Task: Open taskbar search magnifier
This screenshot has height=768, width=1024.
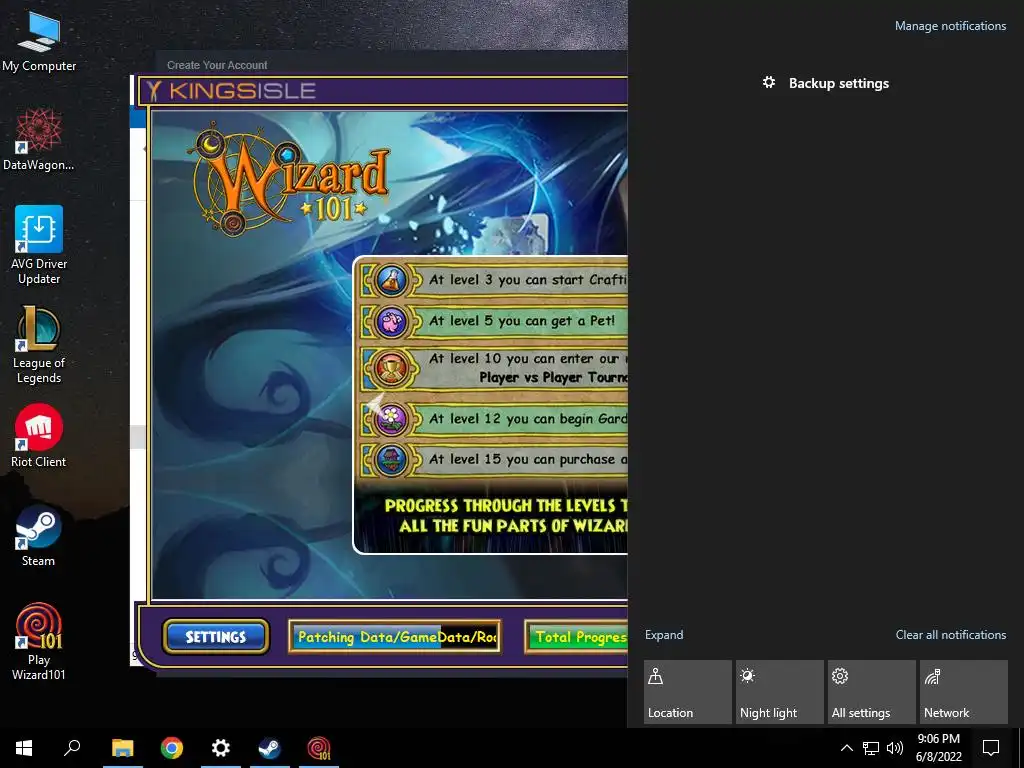Action: (x=72, y=748)
